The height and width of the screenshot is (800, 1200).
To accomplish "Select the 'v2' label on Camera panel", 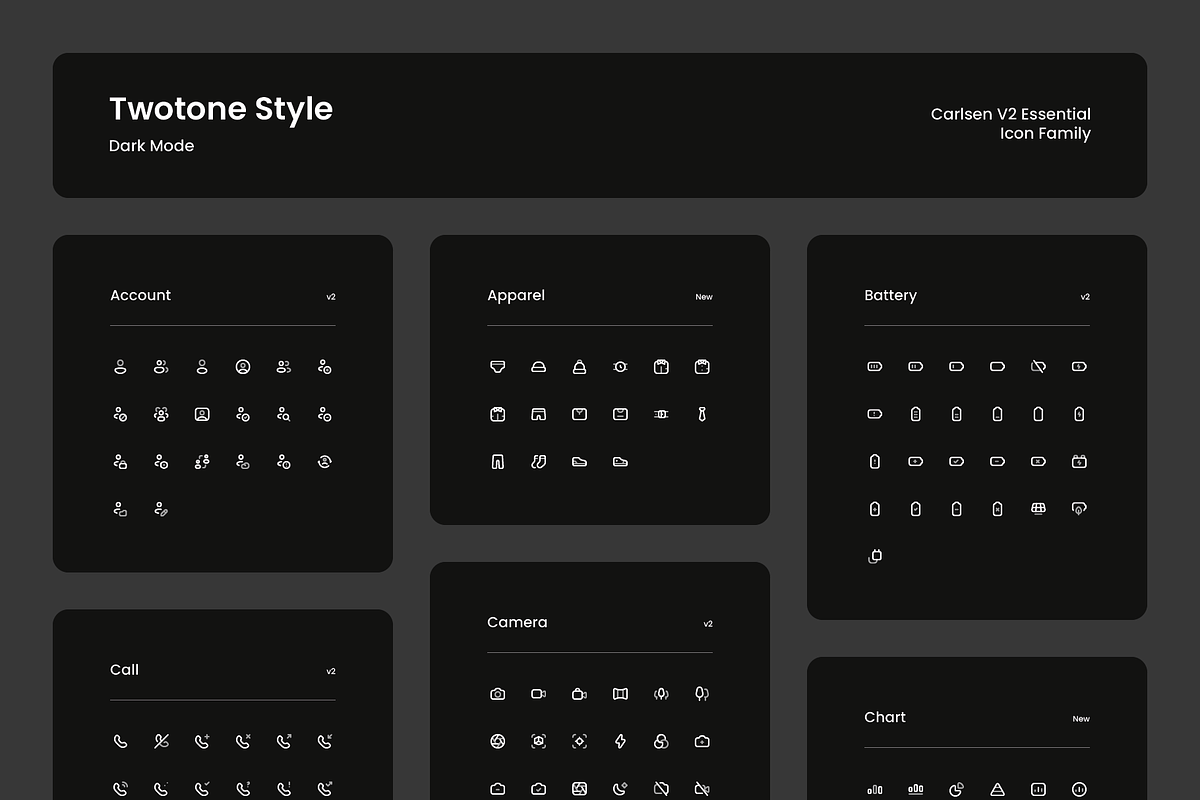I will (708, 624).
